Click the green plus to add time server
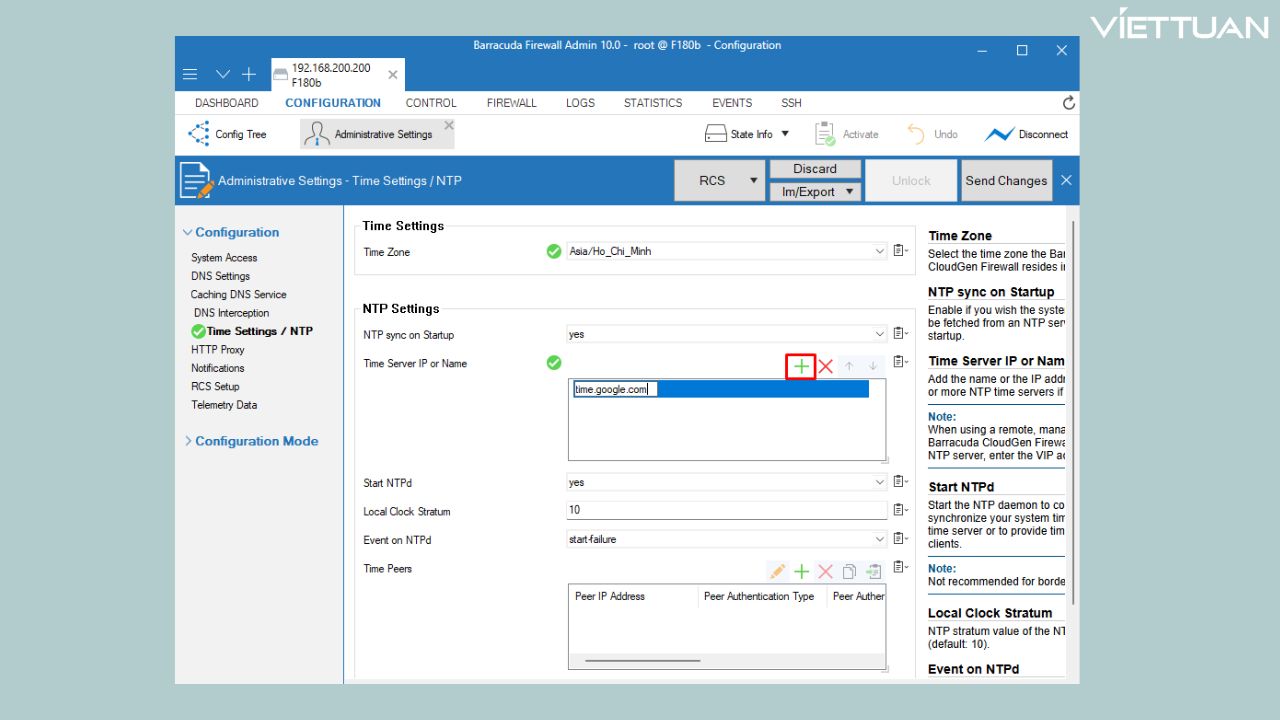 coord(801,367)
